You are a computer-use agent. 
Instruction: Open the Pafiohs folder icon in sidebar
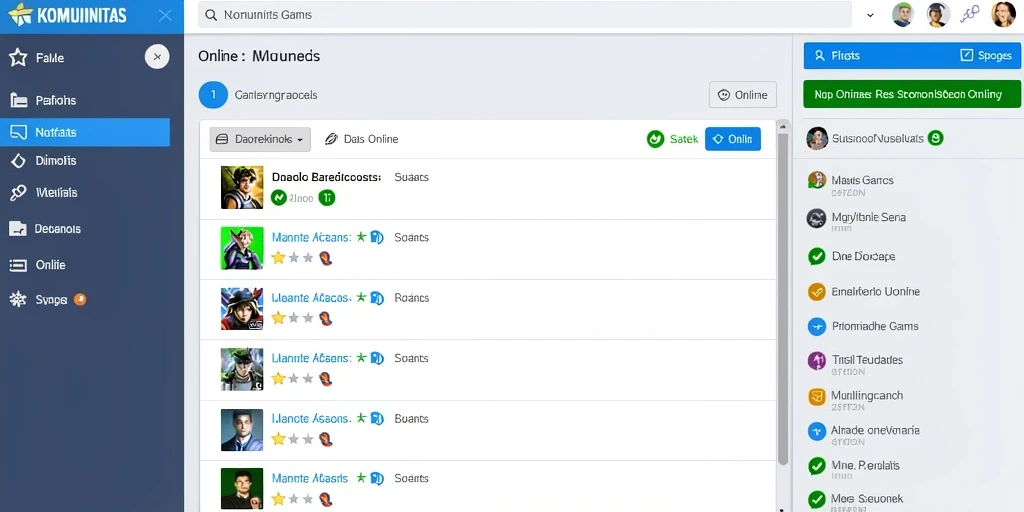click(x=19, y=100)
